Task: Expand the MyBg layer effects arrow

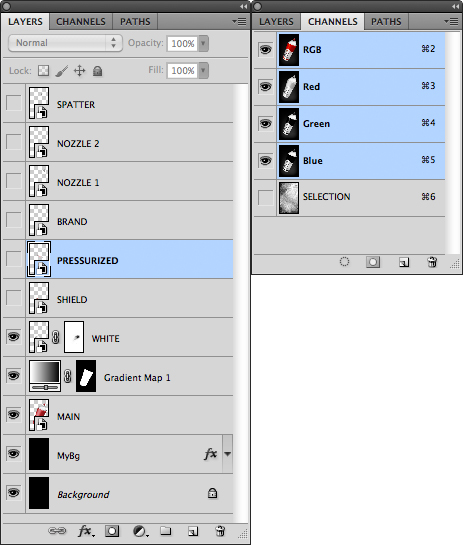Action: (x=228, y=454)
